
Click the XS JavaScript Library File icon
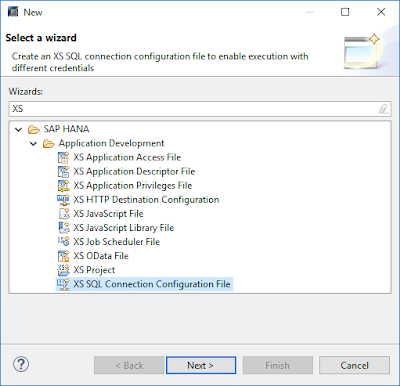point(63,227)
